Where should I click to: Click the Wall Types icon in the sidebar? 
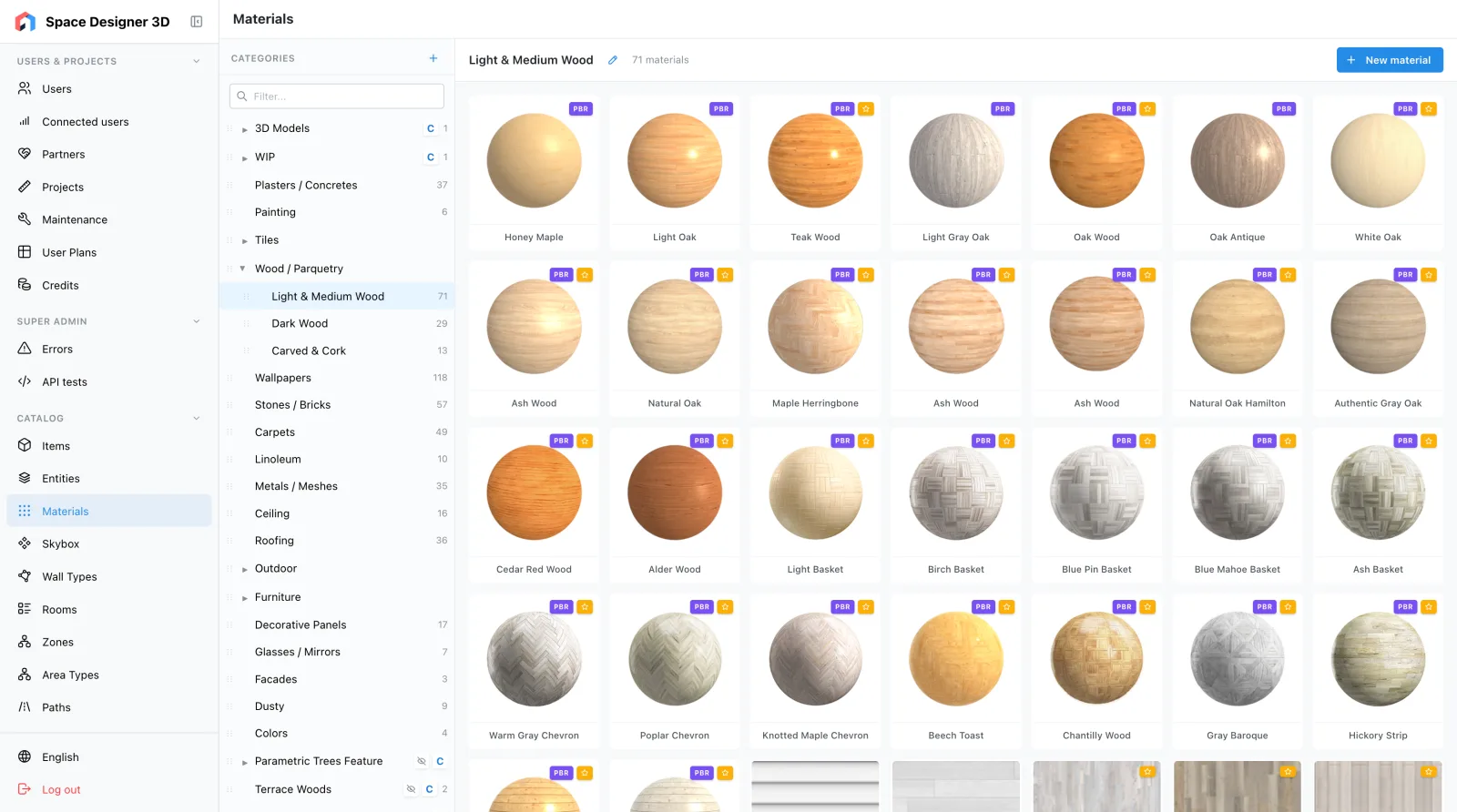pyautogui.click(x=25, y=576)
